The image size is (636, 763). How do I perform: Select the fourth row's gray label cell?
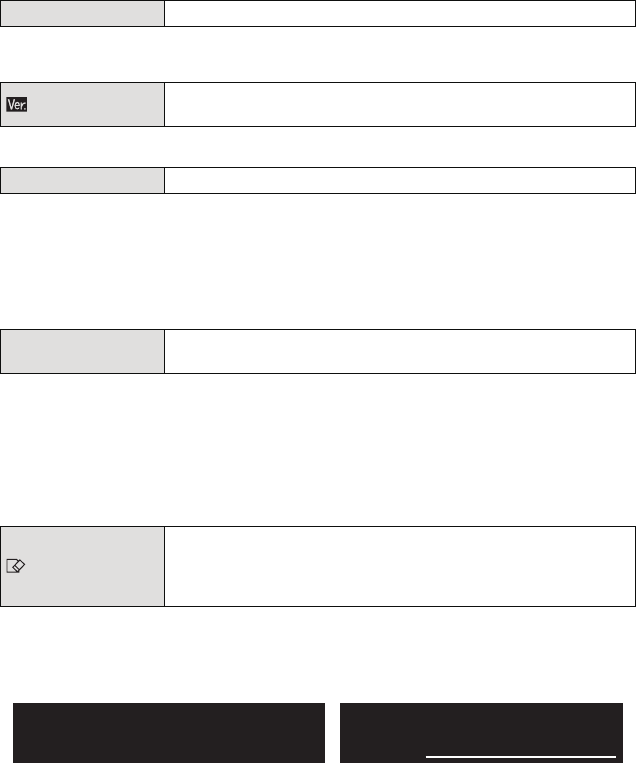tap(82, 351)
